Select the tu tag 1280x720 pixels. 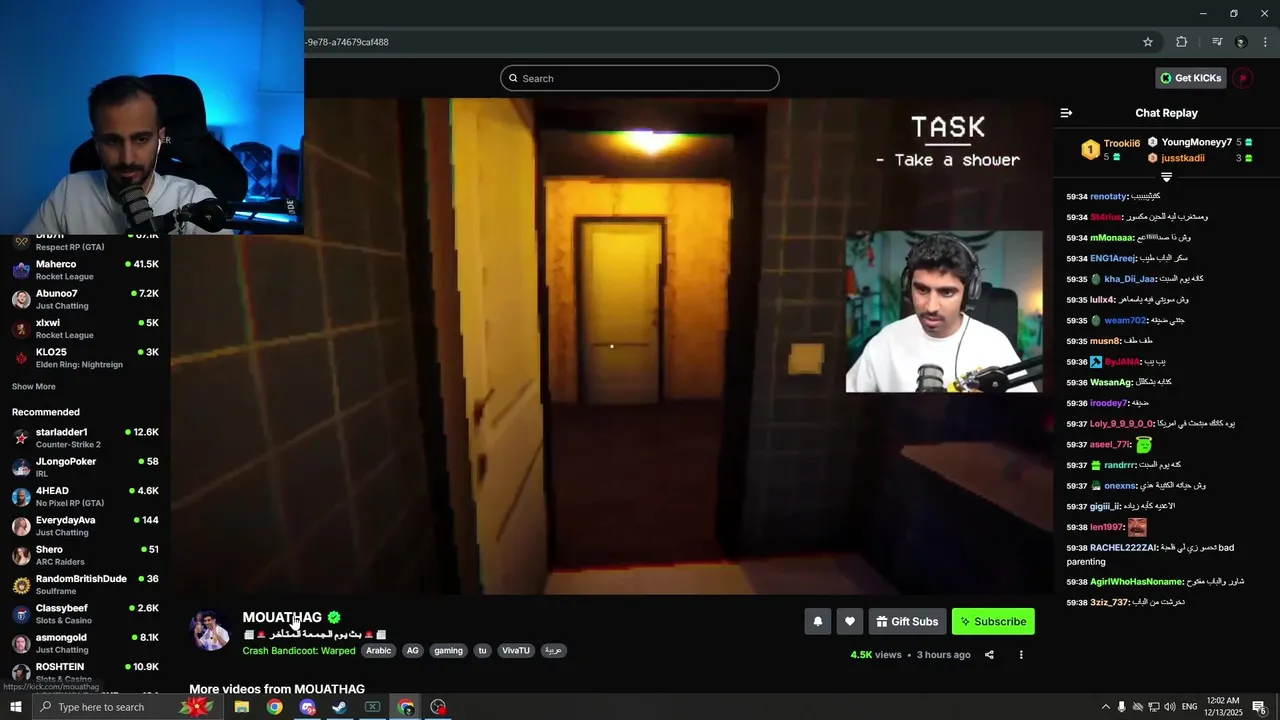pos(482,650)
